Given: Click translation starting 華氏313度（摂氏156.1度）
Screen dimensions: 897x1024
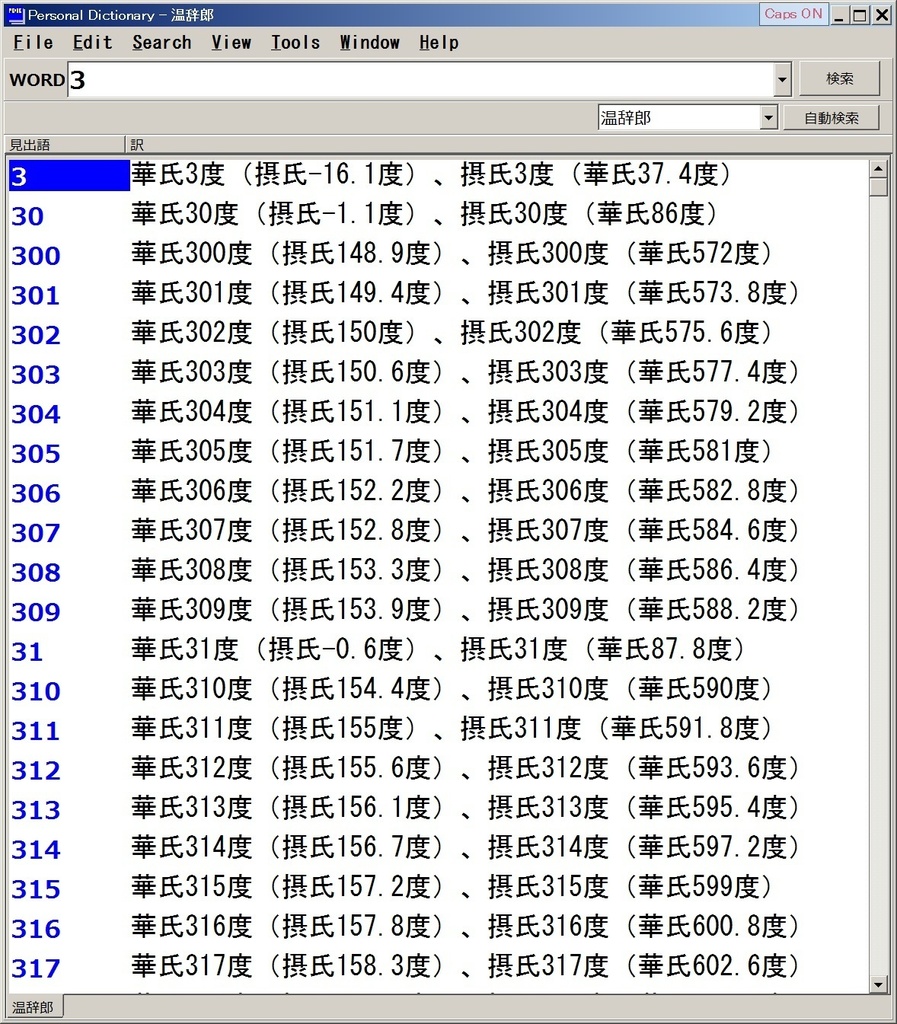Looking at the screenshot, I should point(465,807).
